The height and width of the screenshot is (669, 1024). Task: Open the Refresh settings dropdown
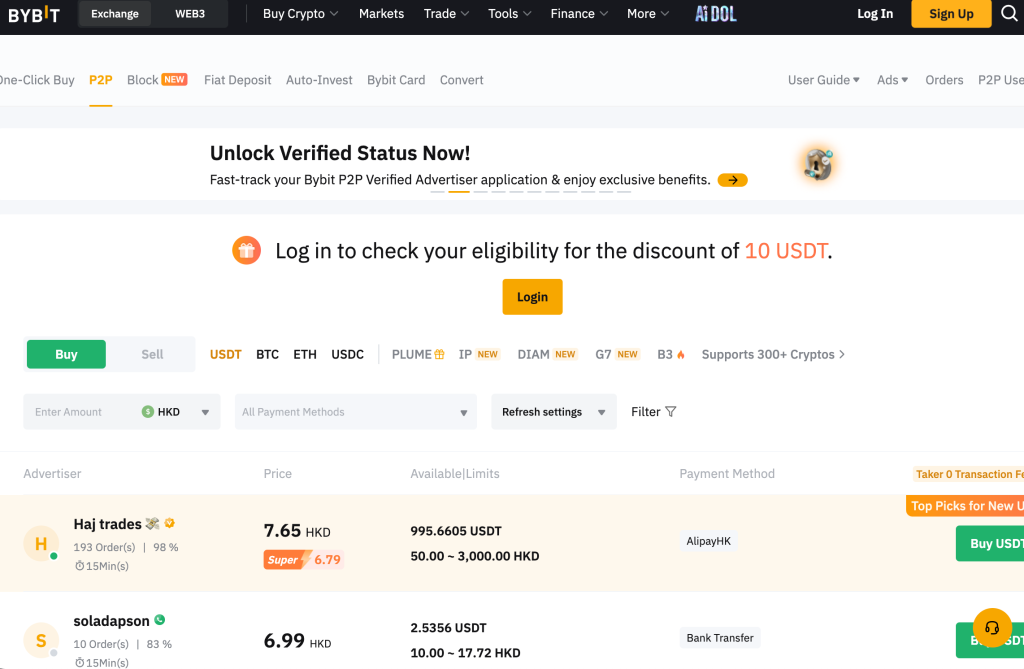[553, 412]
